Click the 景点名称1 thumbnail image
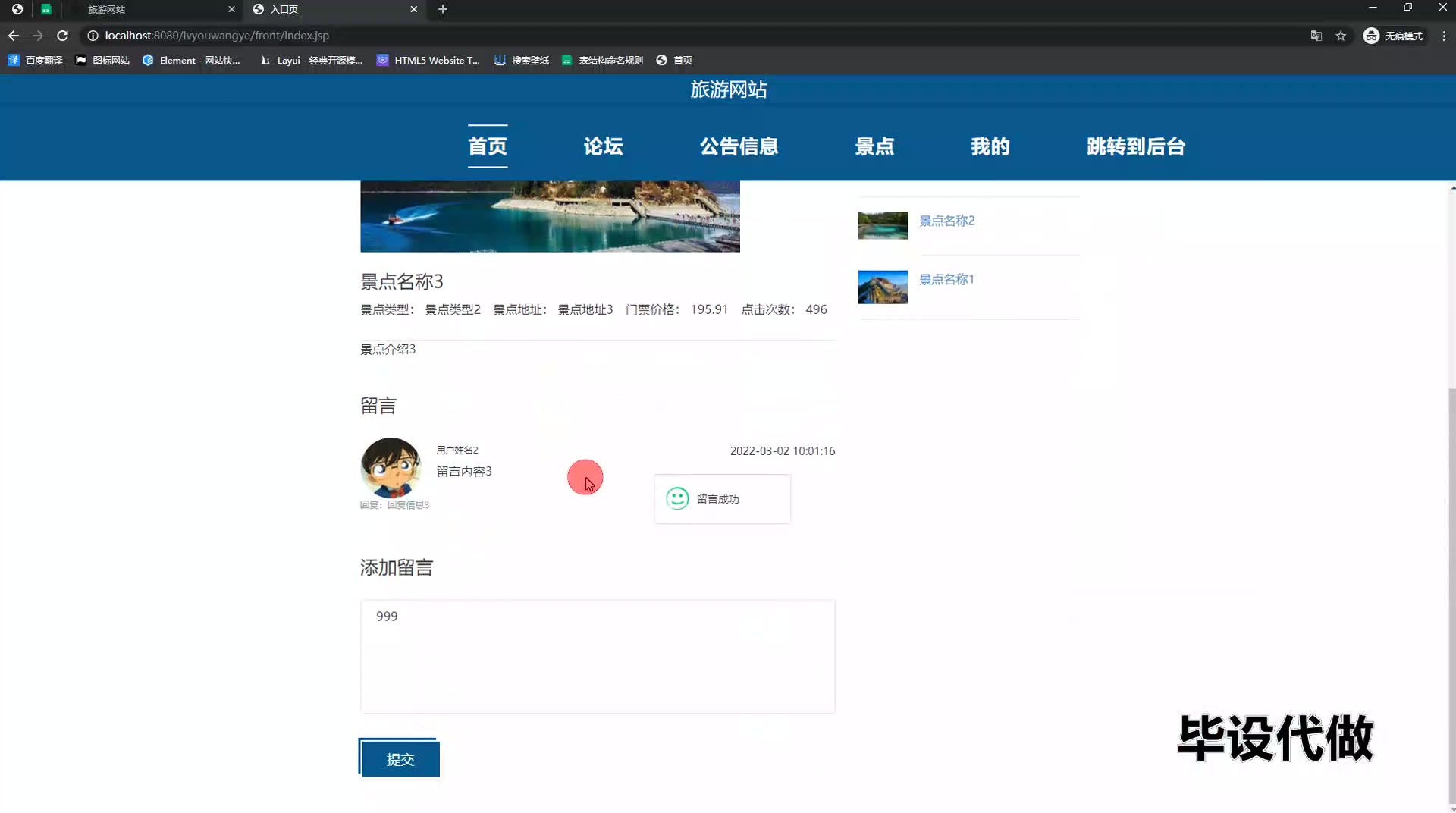 (x=883, y=287)
